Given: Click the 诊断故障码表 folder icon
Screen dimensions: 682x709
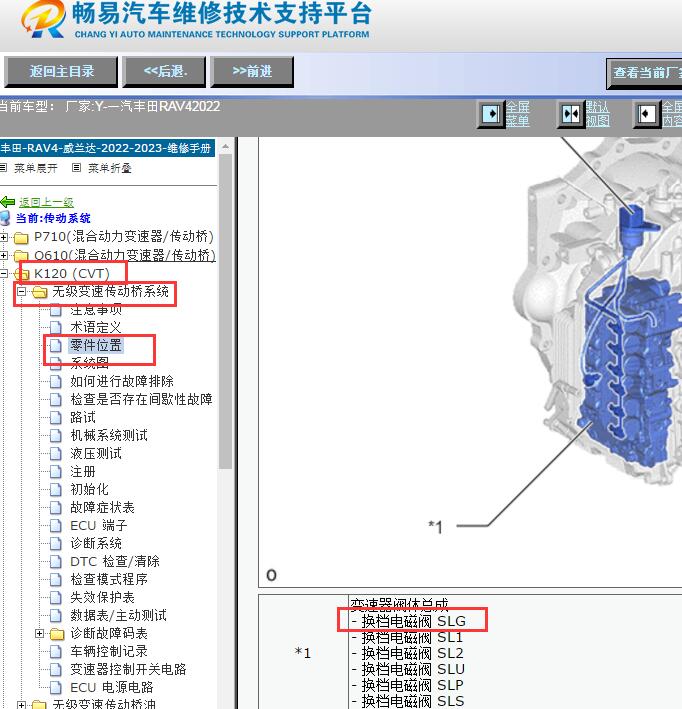Looking at the screenshot, I should 57,634.
